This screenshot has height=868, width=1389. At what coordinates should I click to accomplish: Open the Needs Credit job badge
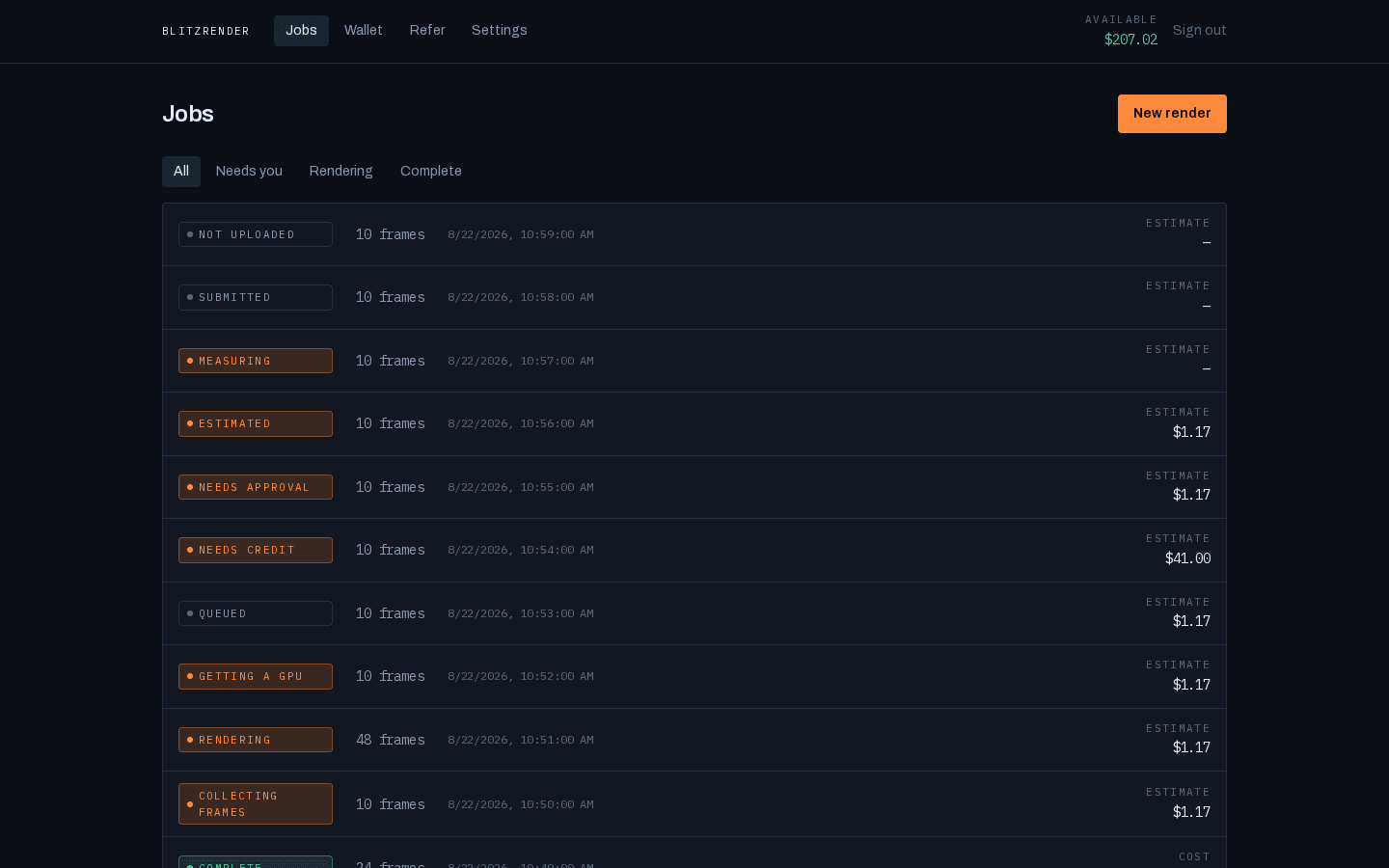pos(256,551)
